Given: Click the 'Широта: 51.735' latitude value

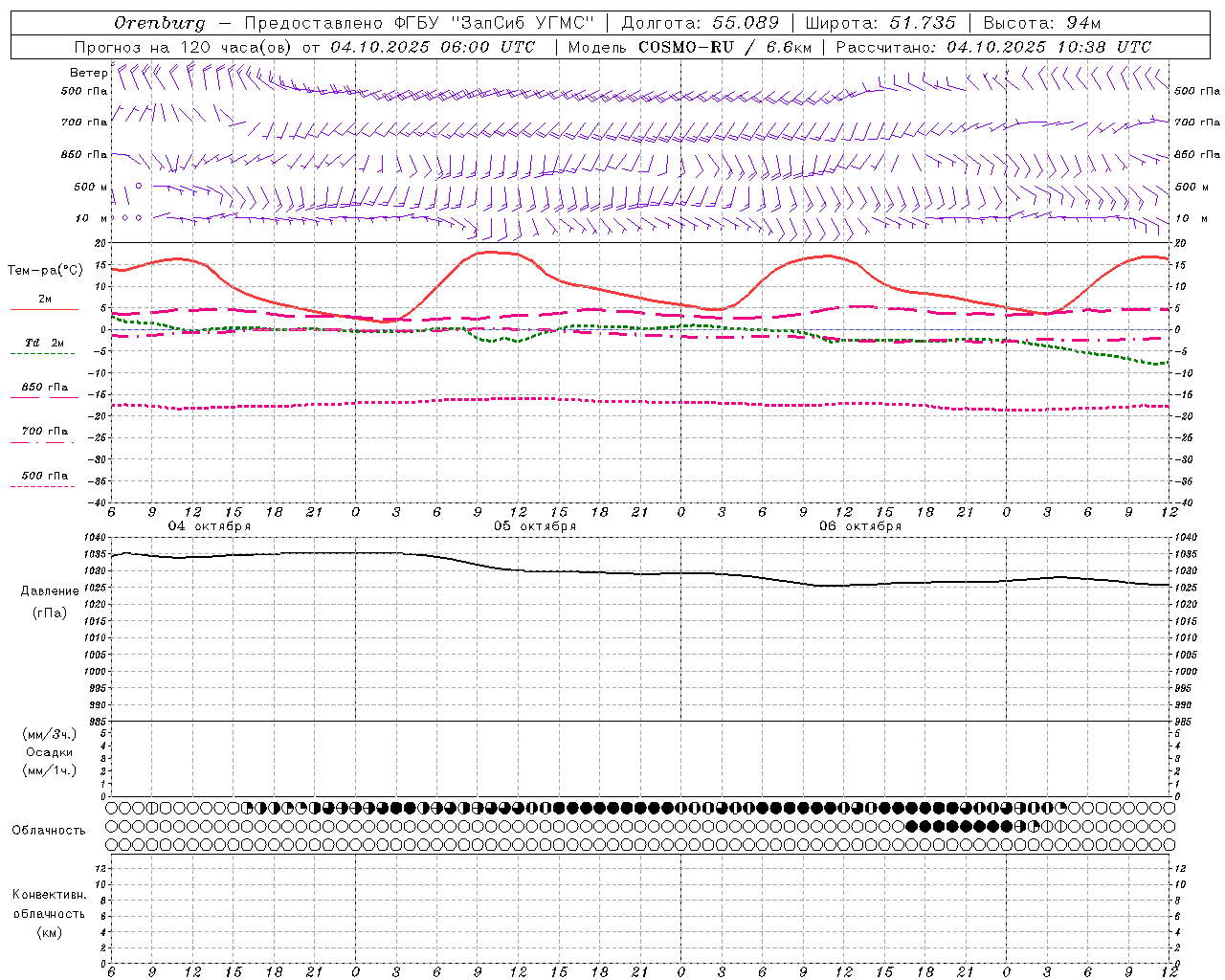Looking at the screenshot, I should (x=880, y=23).
